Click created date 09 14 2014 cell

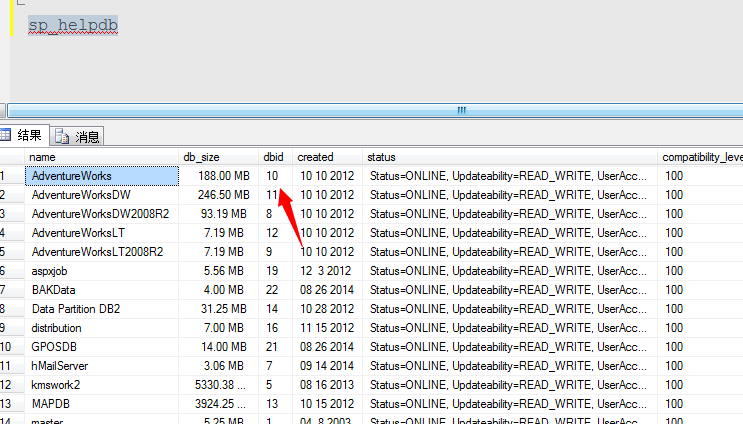pos(327,366)
